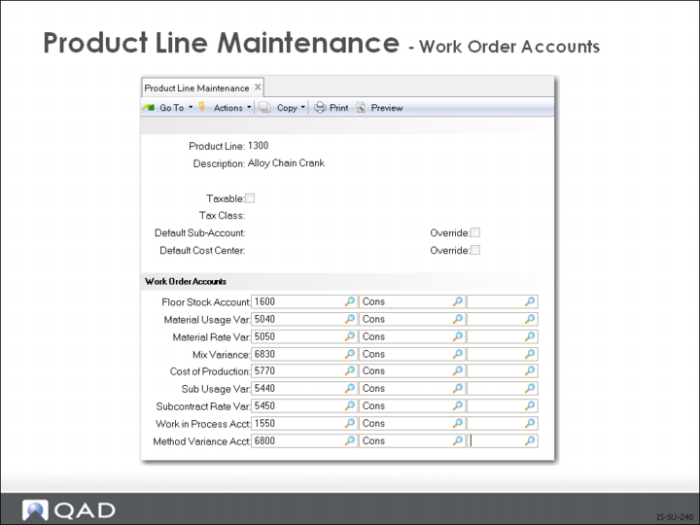Click the description Alloy Chain Crank
Screen dimensions: 700x525
pyautogui.click(x=286, y=163)
